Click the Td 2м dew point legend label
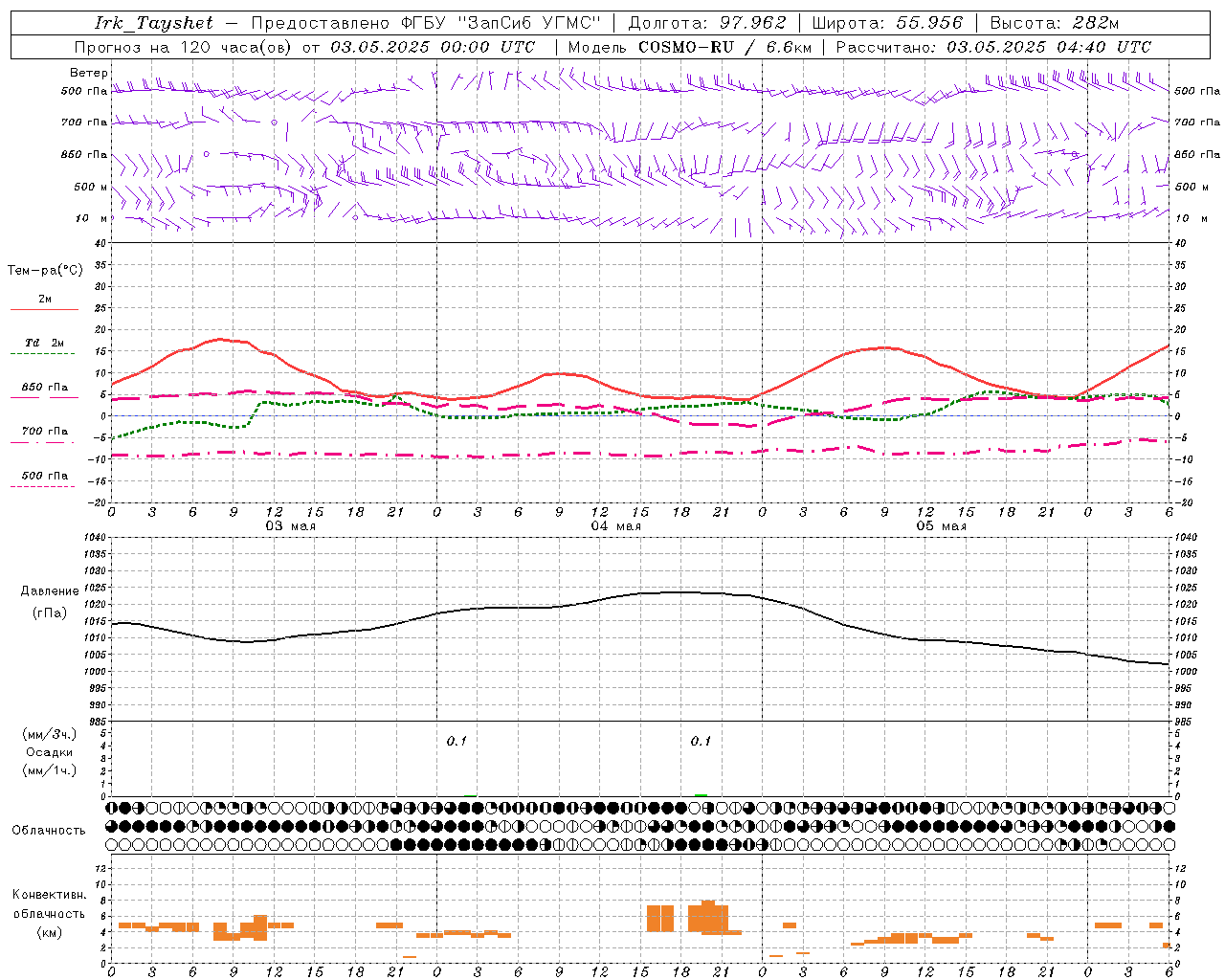Screen dimensions: 1225x980 [x=45, y=343]
